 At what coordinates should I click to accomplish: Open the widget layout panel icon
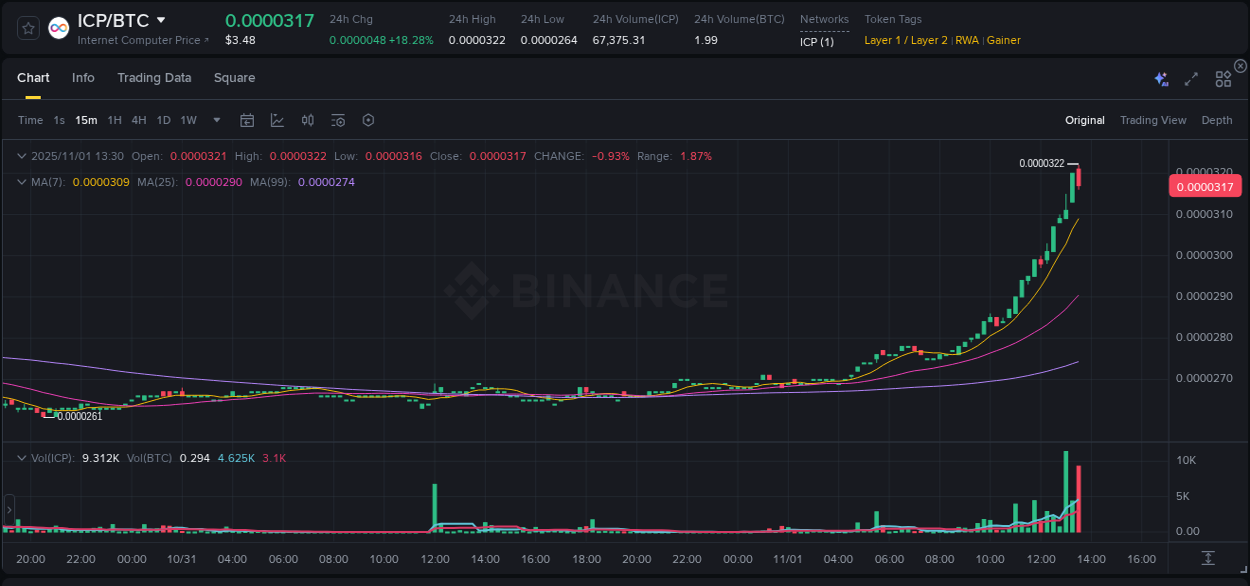(x=1222, y=78)
